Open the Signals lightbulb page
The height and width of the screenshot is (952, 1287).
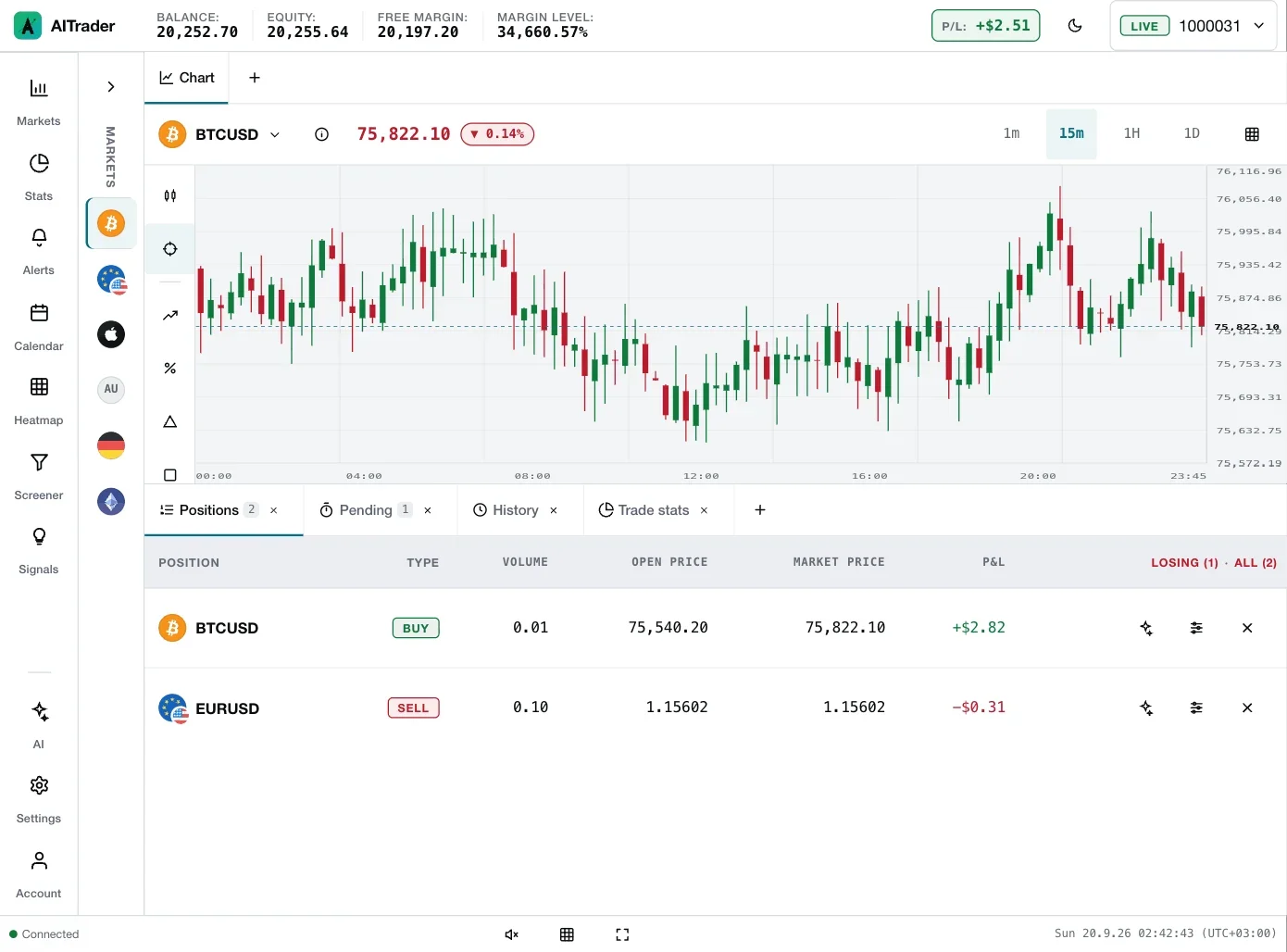point(39,550)
